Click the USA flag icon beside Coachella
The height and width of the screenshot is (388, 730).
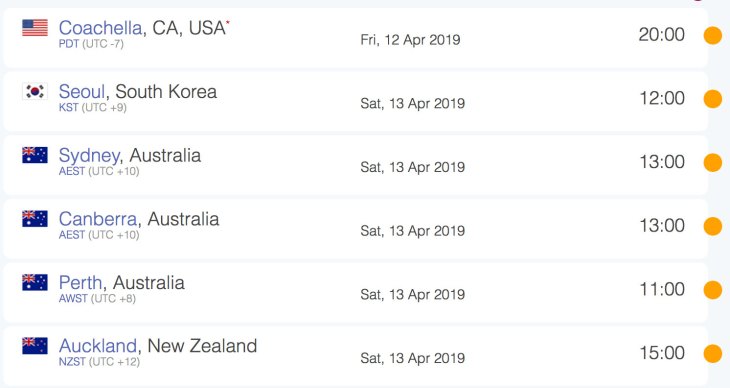(35, 27)
